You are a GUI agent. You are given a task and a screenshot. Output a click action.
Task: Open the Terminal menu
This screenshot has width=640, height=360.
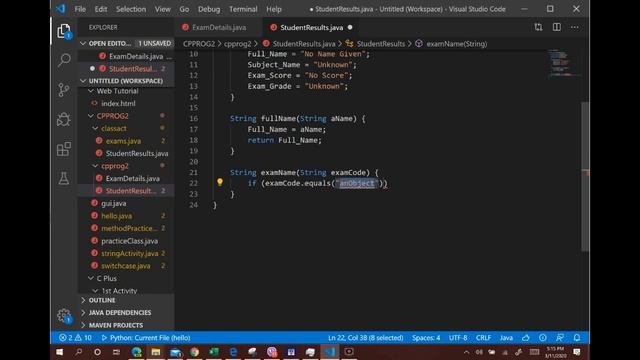tap(243, 9)
